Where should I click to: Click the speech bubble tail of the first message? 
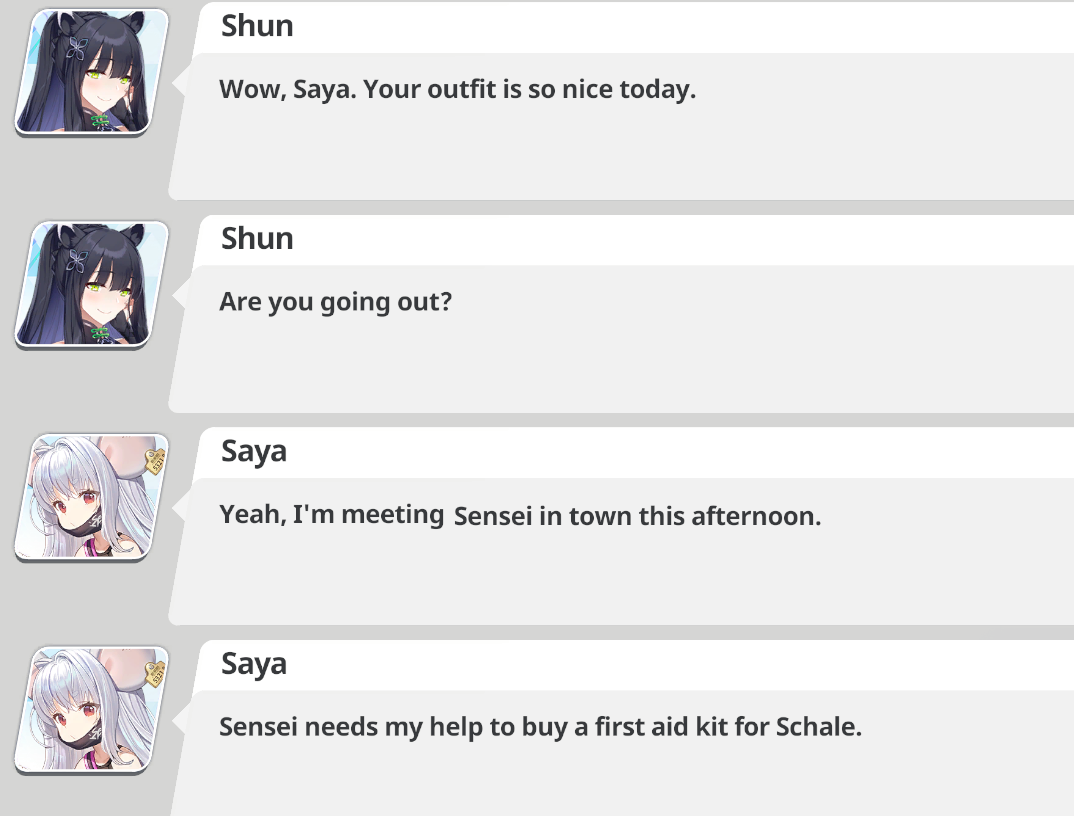pyautogui.click(x=180, y=84)
